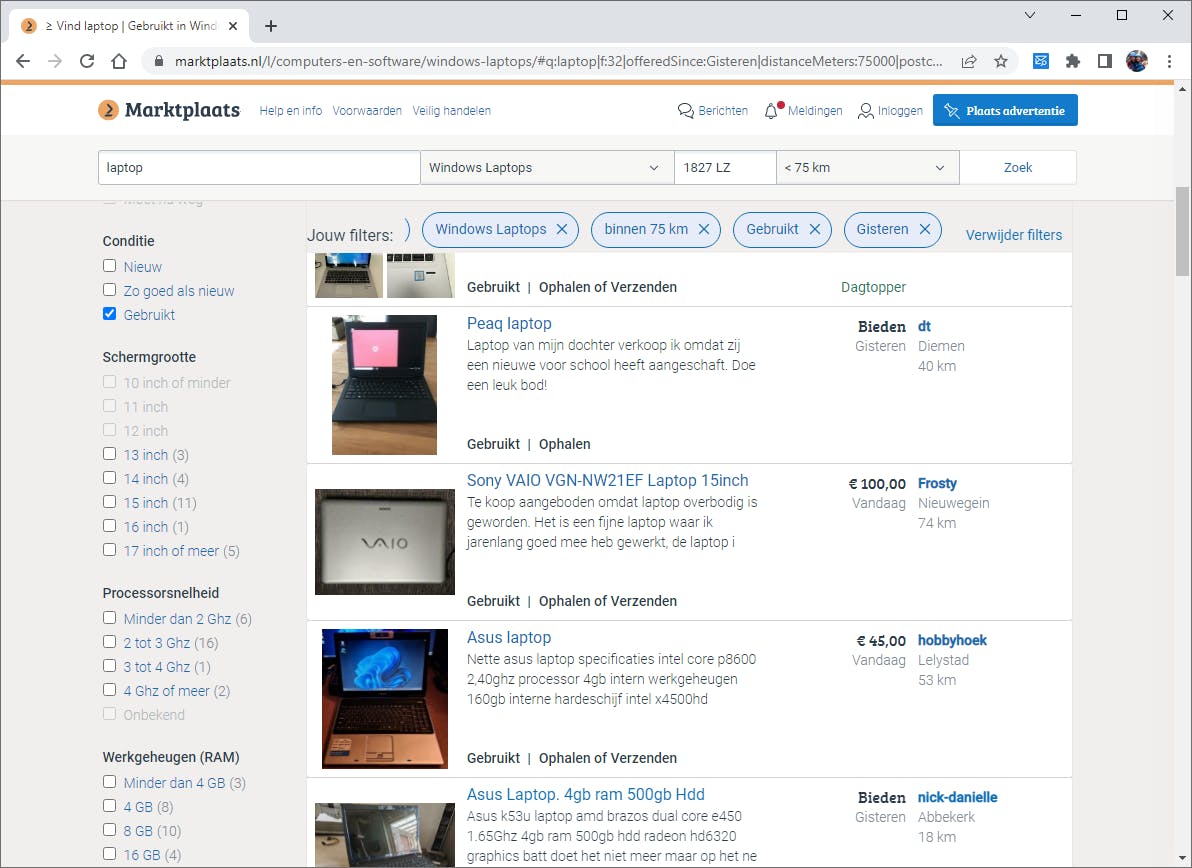Click the Help en info link
This screenshot has width=1192, height=868.
(x=290, y=111)
